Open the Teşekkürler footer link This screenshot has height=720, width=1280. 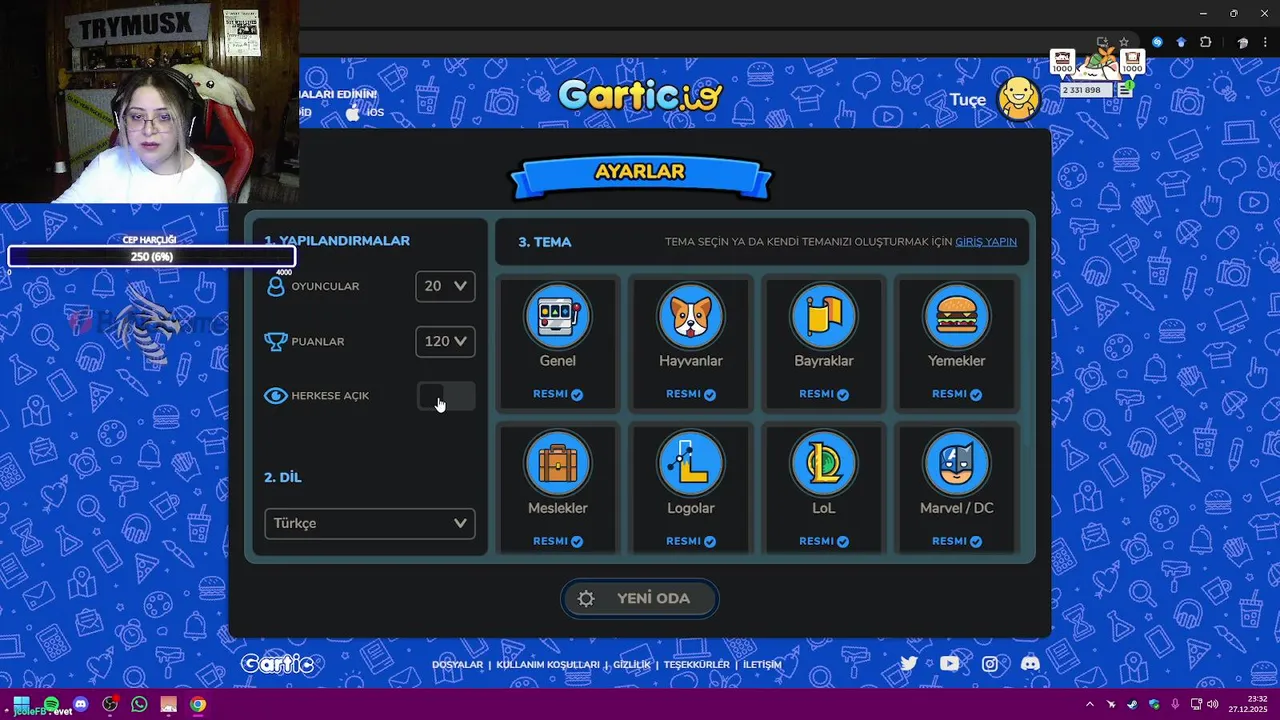pyautogui.click(x=697, y=664)
